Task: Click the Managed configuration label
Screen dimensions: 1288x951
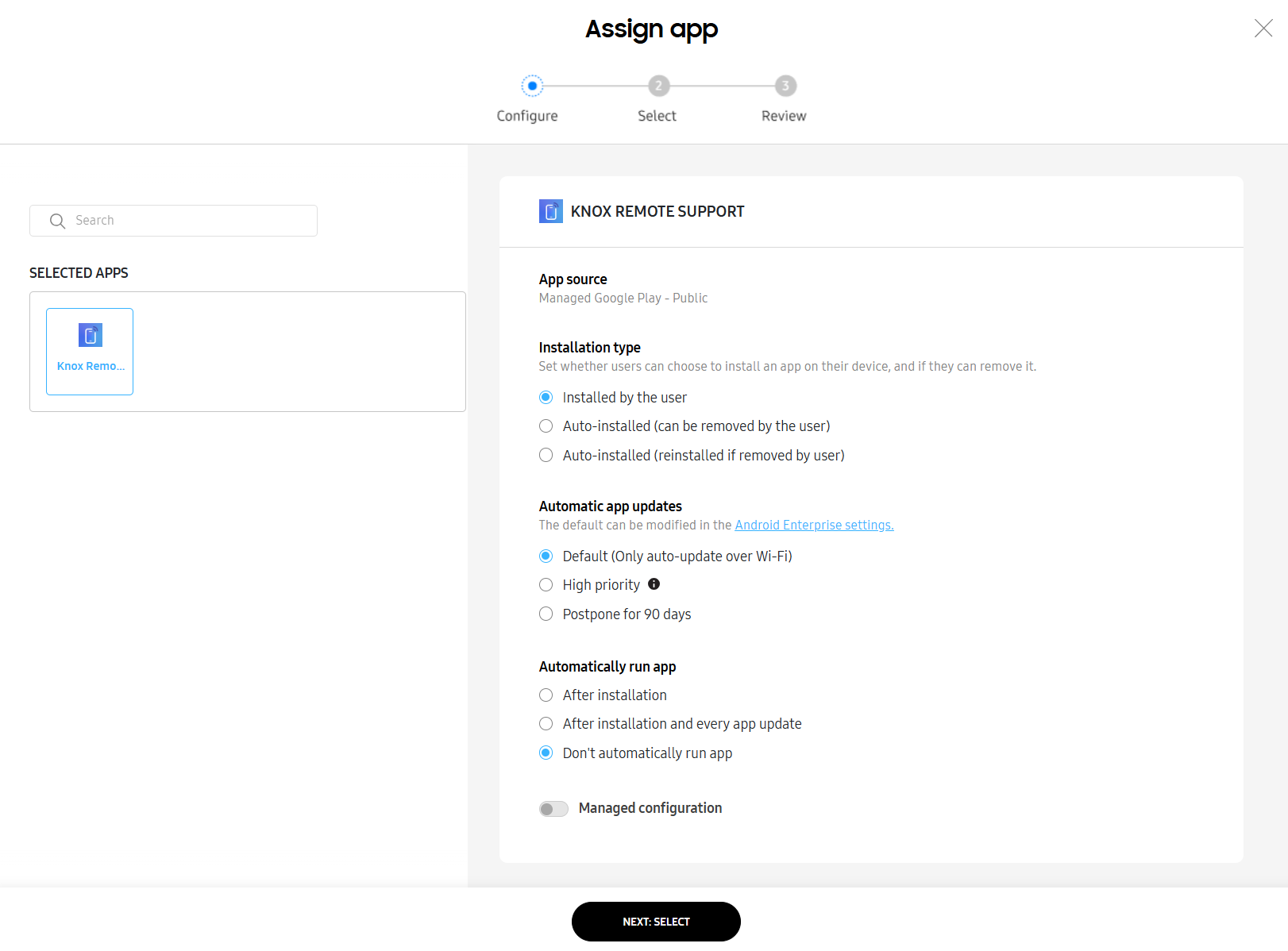Action: (x=650, y=808)
